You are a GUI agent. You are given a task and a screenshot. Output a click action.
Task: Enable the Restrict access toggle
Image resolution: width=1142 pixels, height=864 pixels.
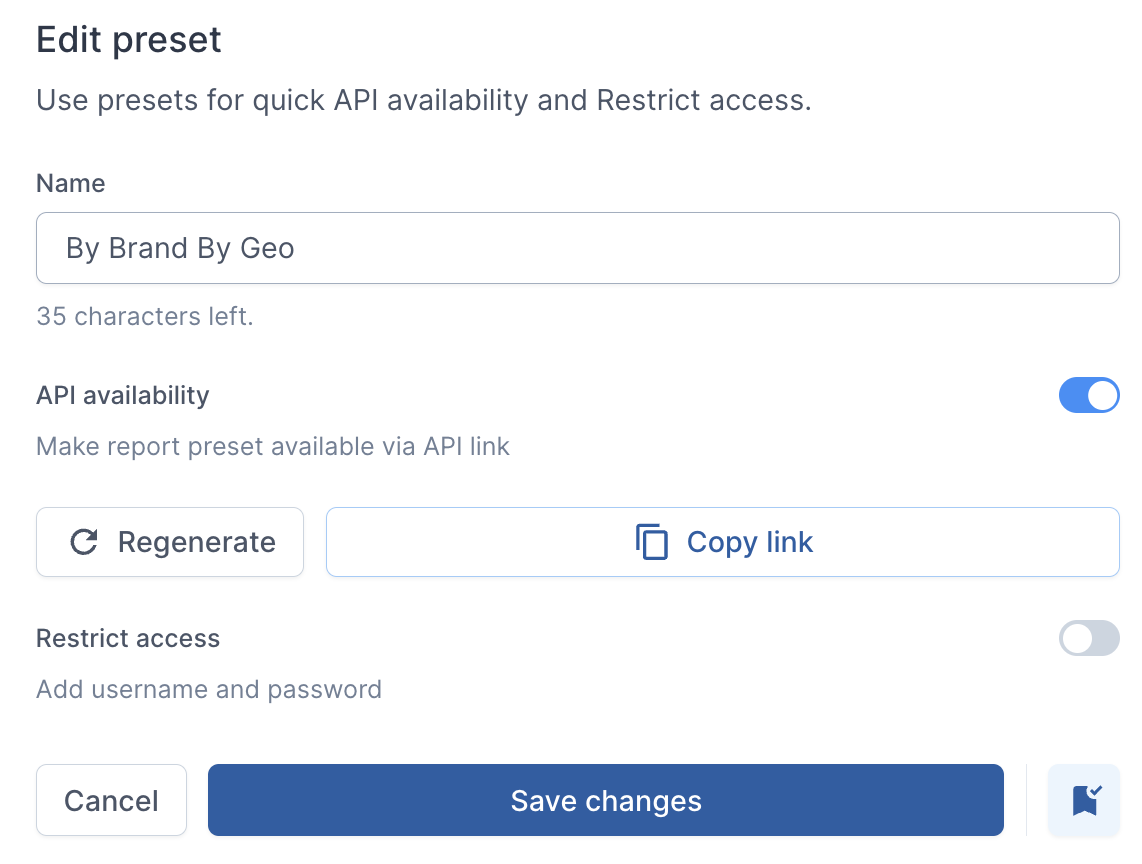click(1089, 638)
